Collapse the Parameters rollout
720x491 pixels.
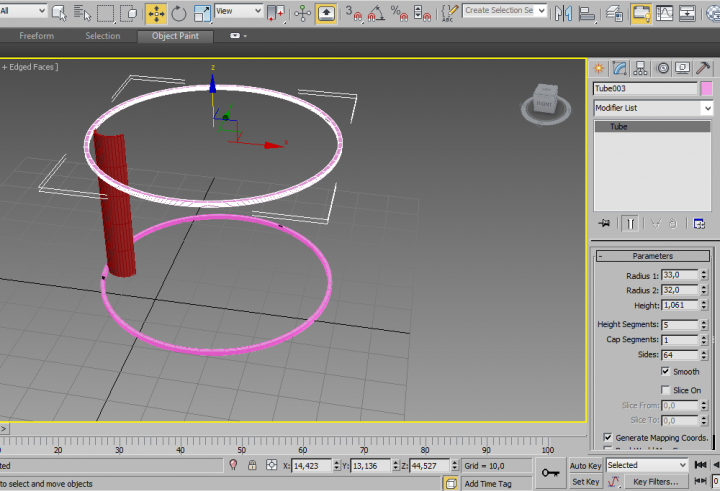click(x=652, y=256)
